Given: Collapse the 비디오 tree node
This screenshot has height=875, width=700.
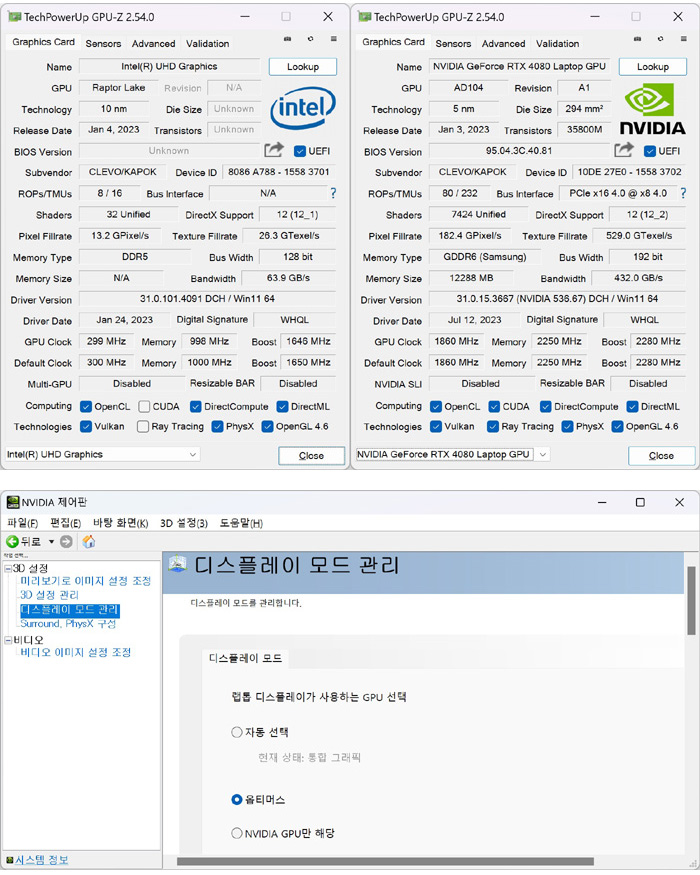Looking at the screenshot, I should 8,640.
